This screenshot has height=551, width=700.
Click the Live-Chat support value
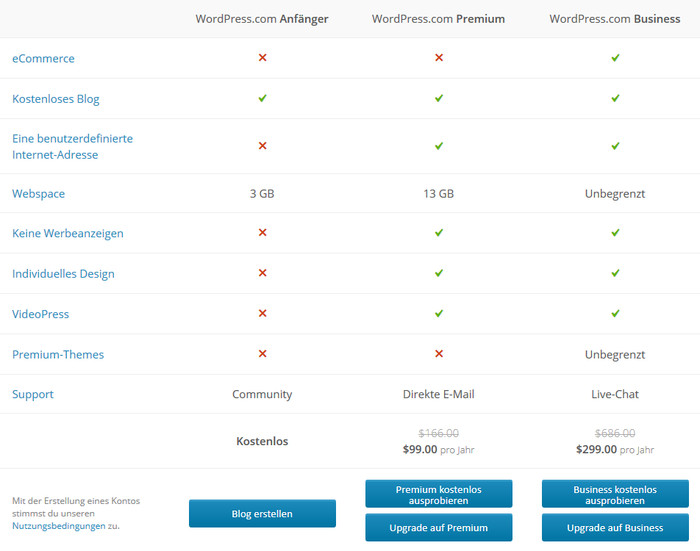click(x=615, y=394)
